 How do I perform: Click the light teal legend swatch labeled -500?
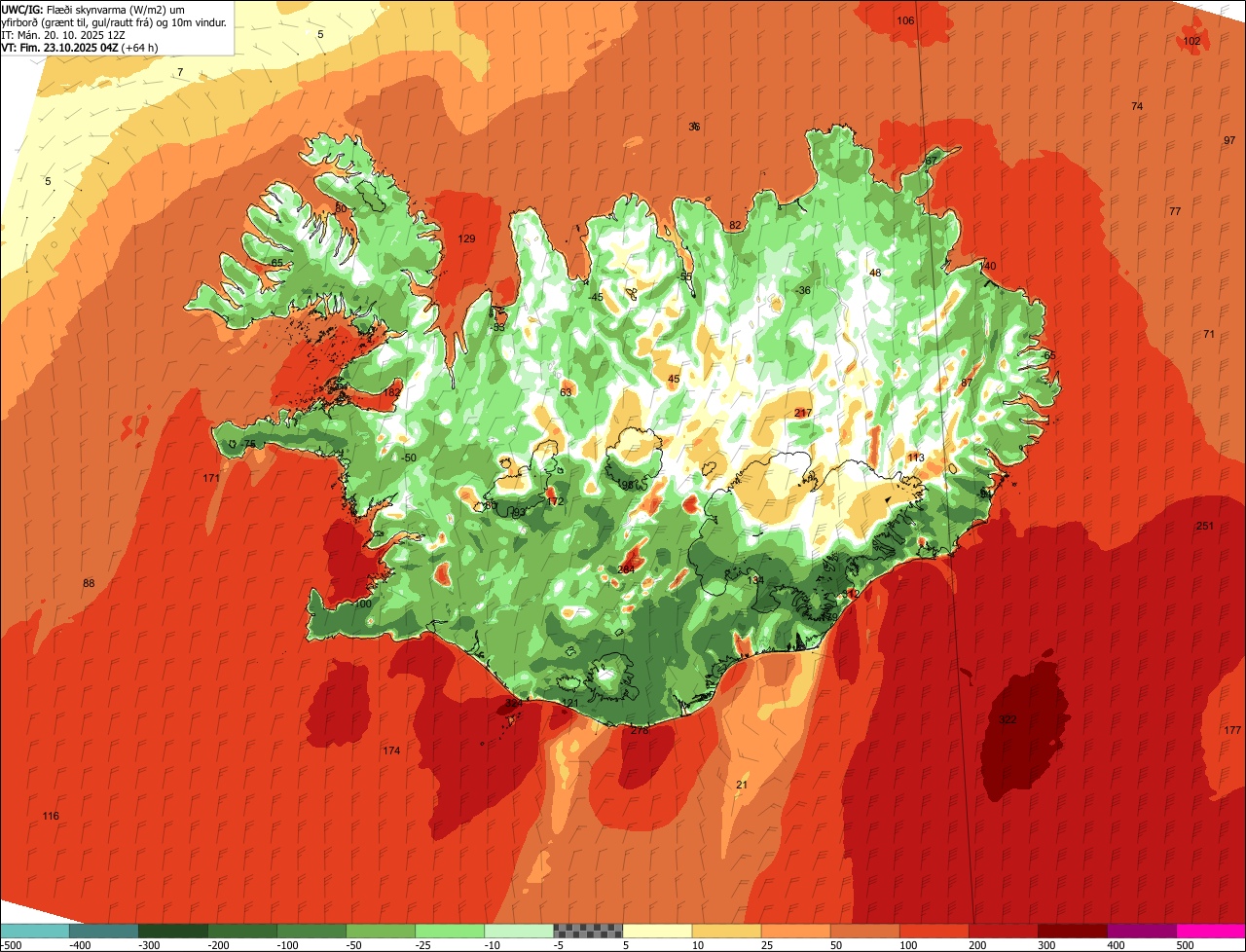tap(34, 930)
